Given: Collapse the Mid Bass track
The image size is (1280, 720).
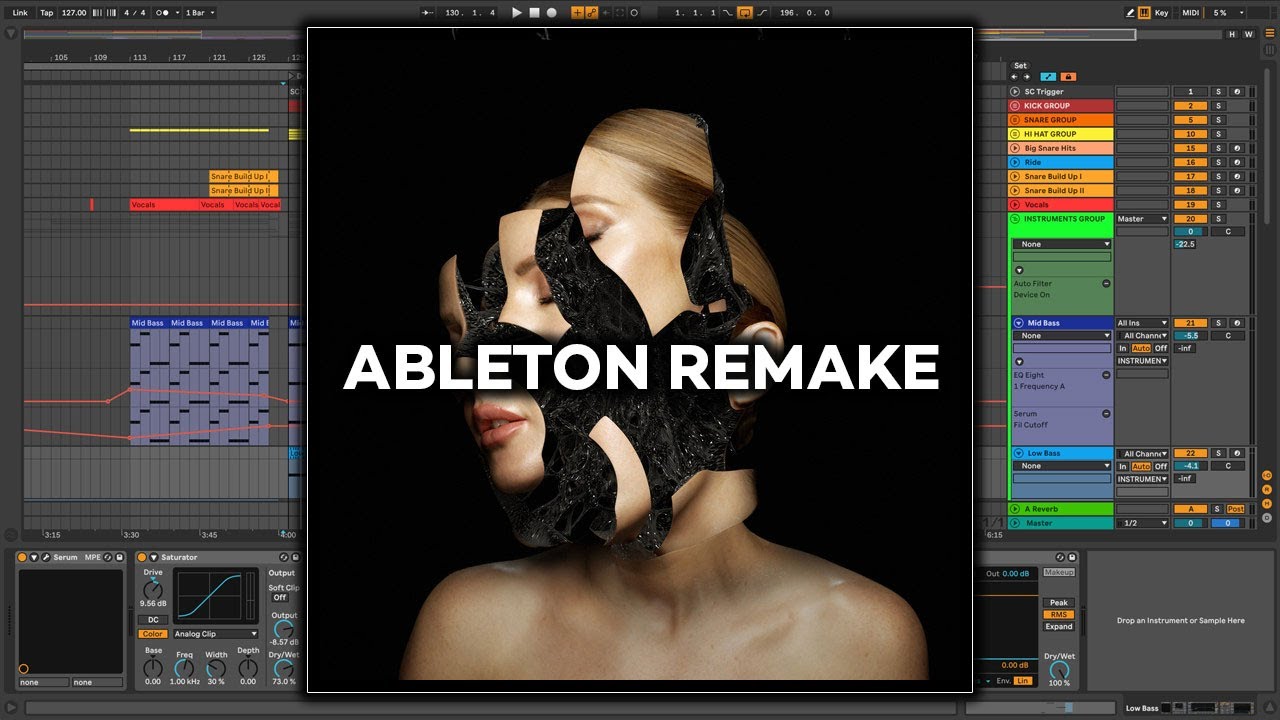Looking at the screenshot, I should pyautogui.click(x=1018, y=323).
